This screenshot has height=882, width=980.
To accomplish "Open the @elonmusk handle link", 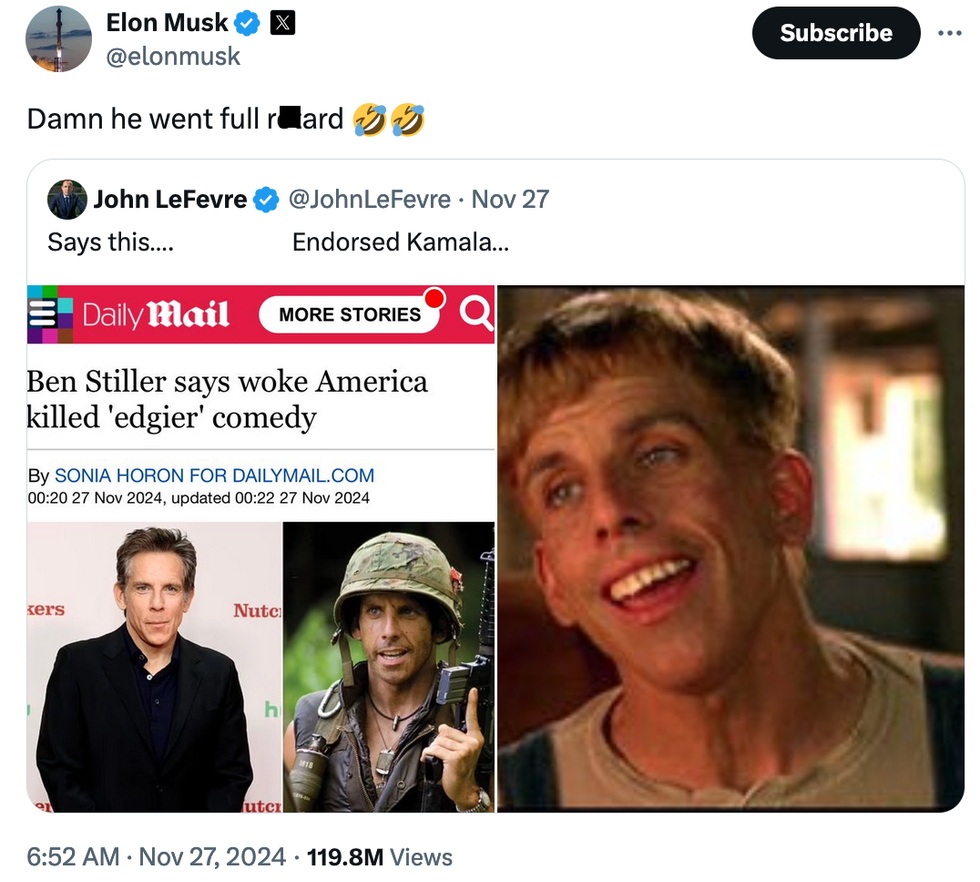I will [173, 56].
